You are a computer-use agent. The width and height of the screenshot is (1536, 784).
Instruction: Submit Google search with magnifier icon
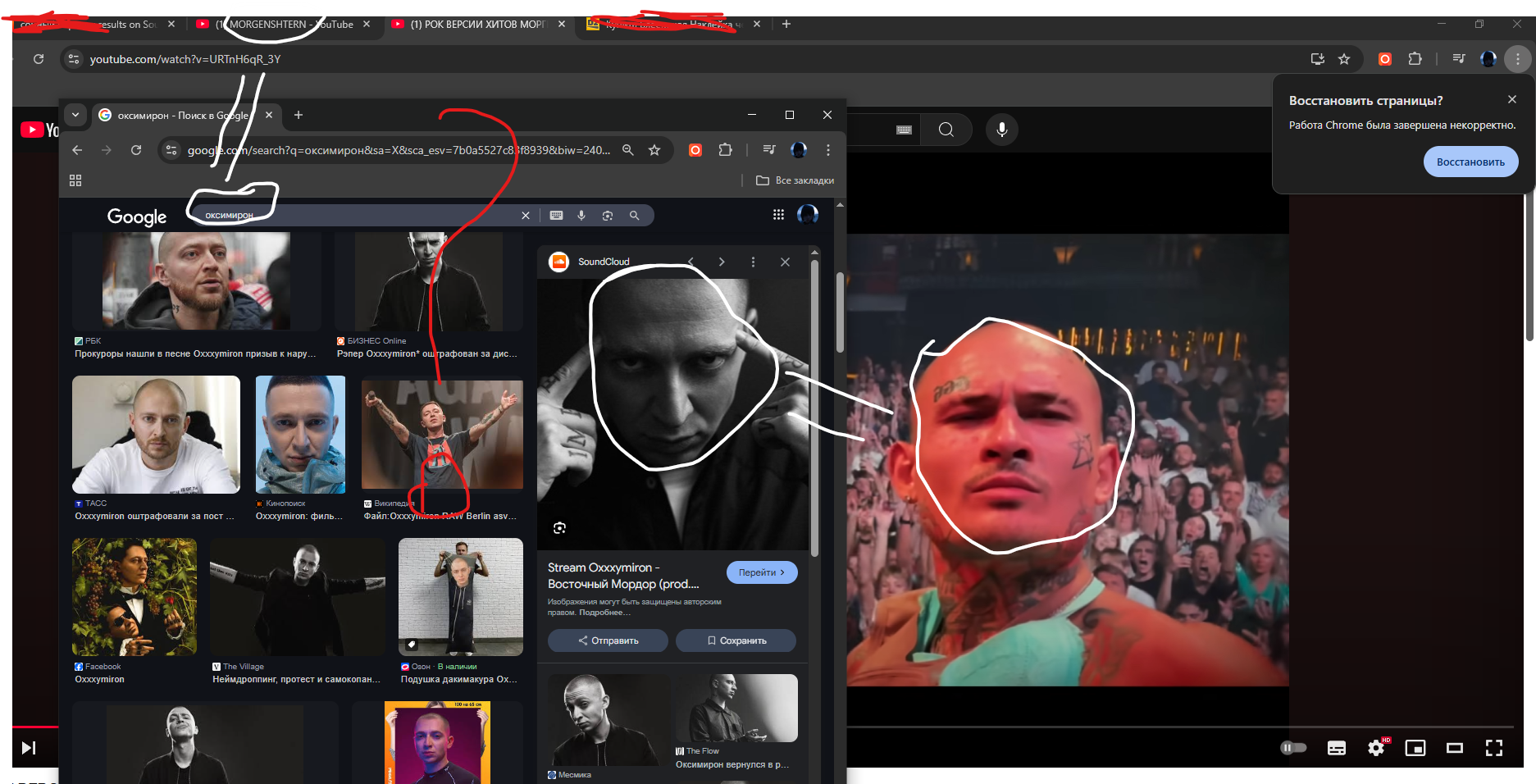[x=634, y=216]
